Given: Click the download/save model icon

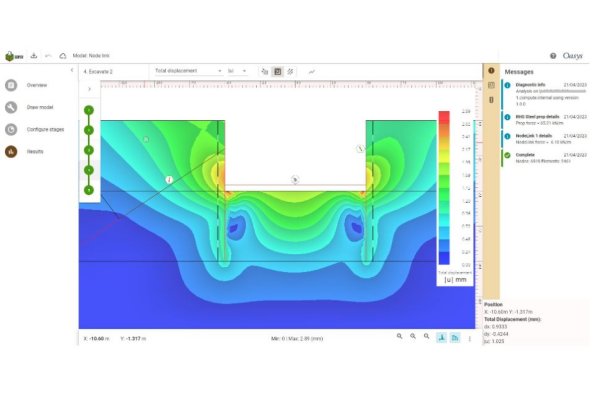Looking at the screenshot, I should pos(34,56).
